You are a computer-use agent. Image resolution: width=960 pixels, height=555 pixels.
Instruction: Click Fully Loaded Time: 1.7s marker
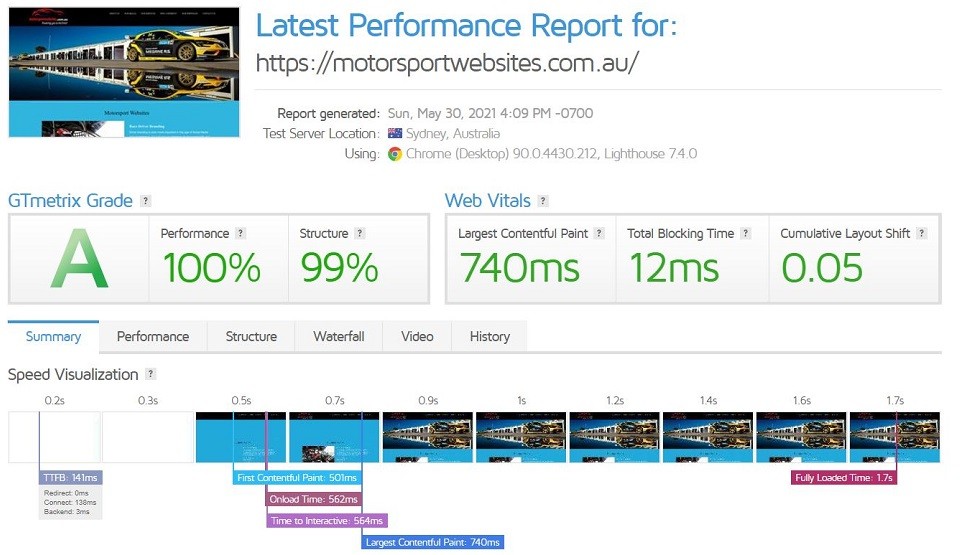pyautogui.click(x=844, y=478)
